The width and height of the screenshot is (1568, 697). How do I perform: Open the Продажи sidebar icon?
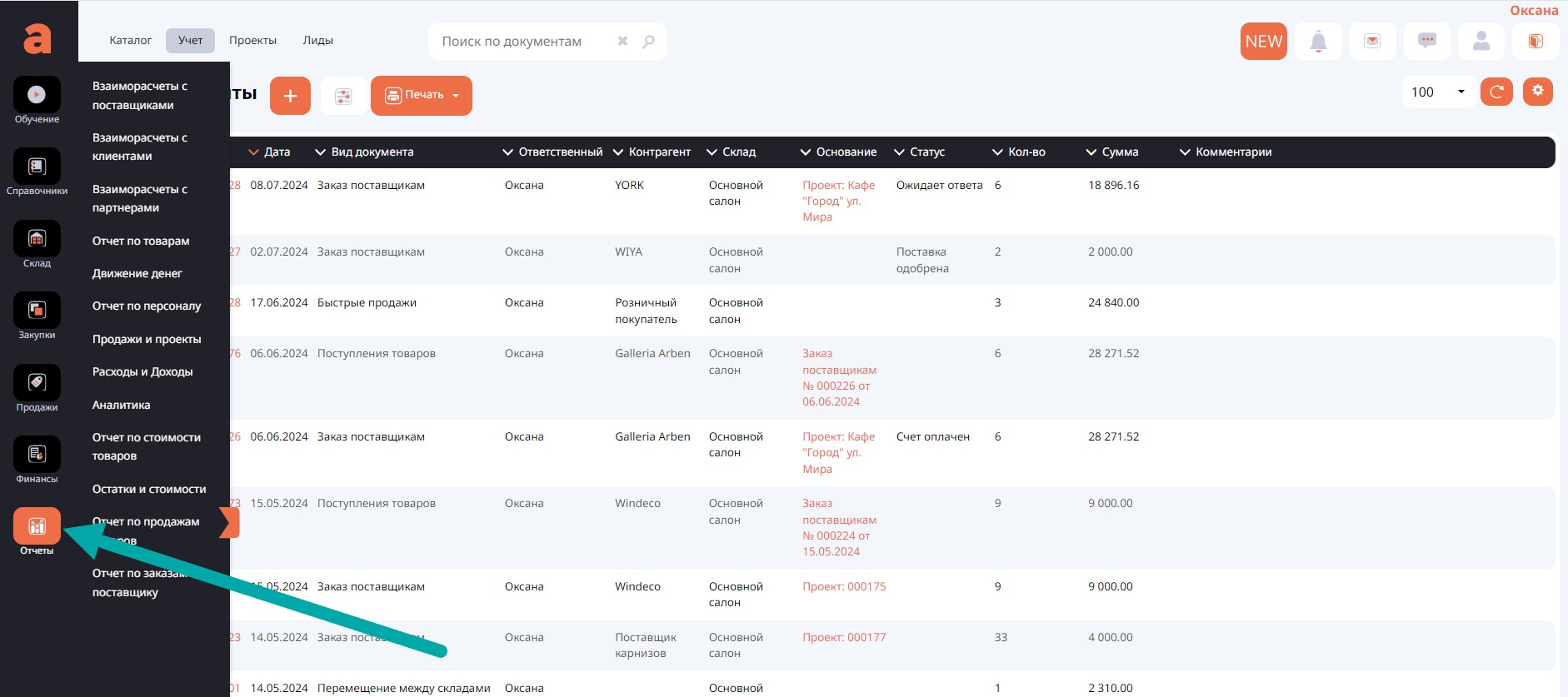[x=37, y=383]
